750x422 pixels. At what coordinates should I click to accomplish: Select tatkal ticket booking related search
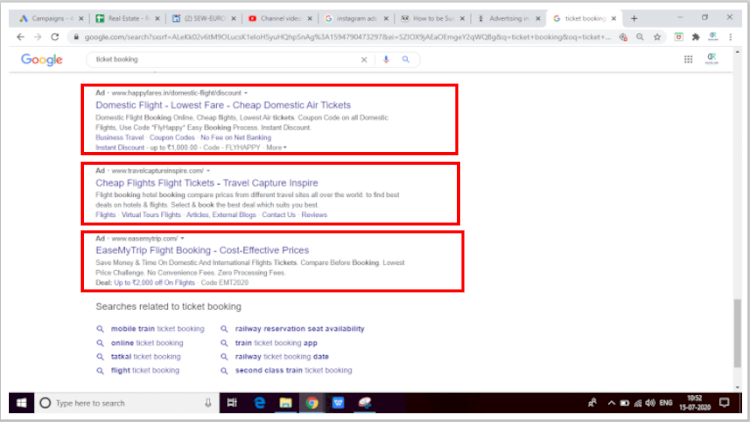tap(145, 356)
